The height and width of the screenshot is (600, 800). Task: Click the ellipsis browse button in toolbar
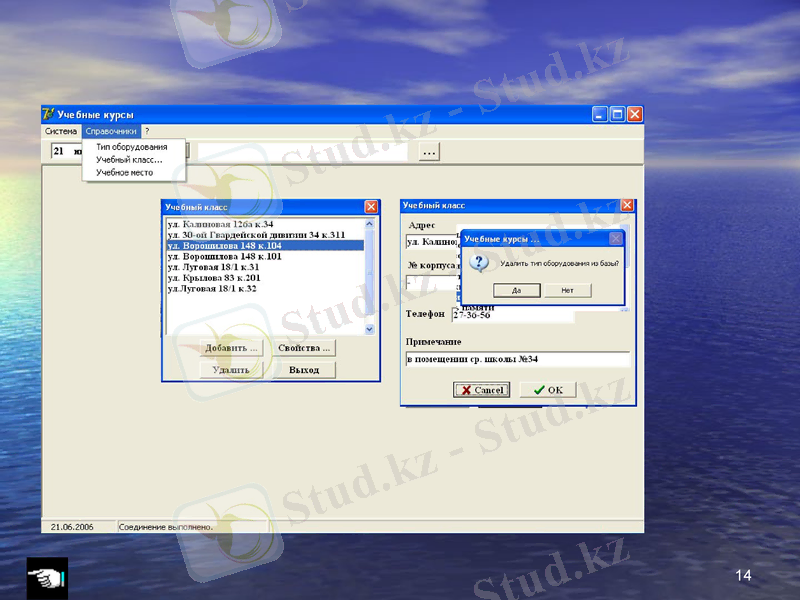(x=429, y=152)
